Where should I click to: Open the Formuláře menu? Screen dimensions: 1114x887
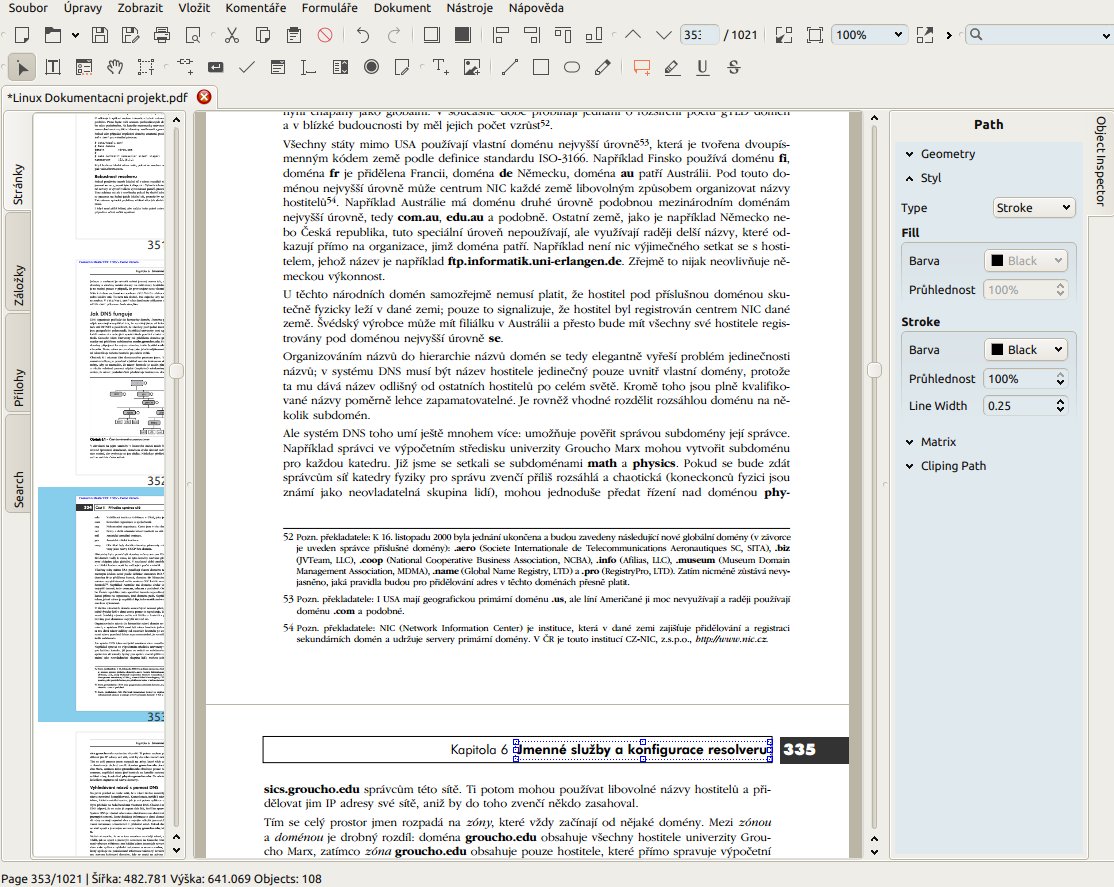tap(330, 8)
